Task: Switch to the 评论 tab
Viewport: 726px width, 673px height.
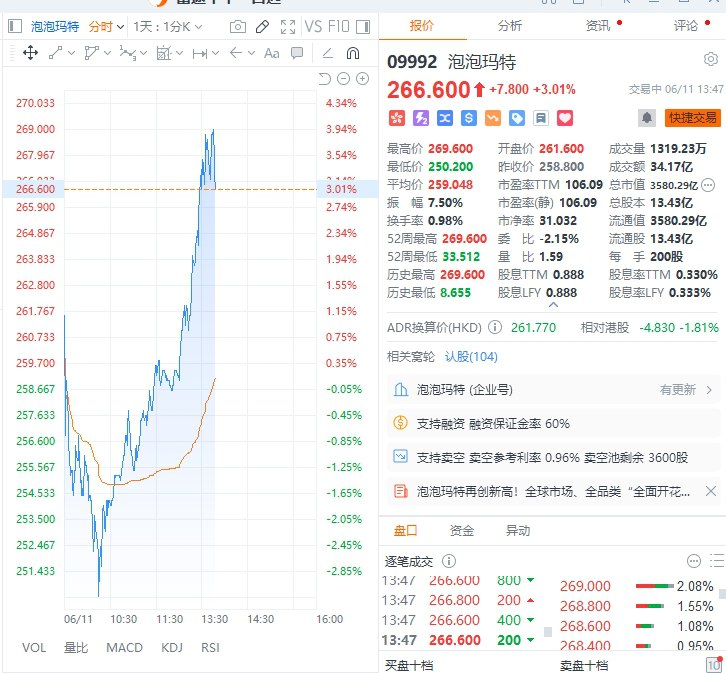Action: [x=686, y=25]
